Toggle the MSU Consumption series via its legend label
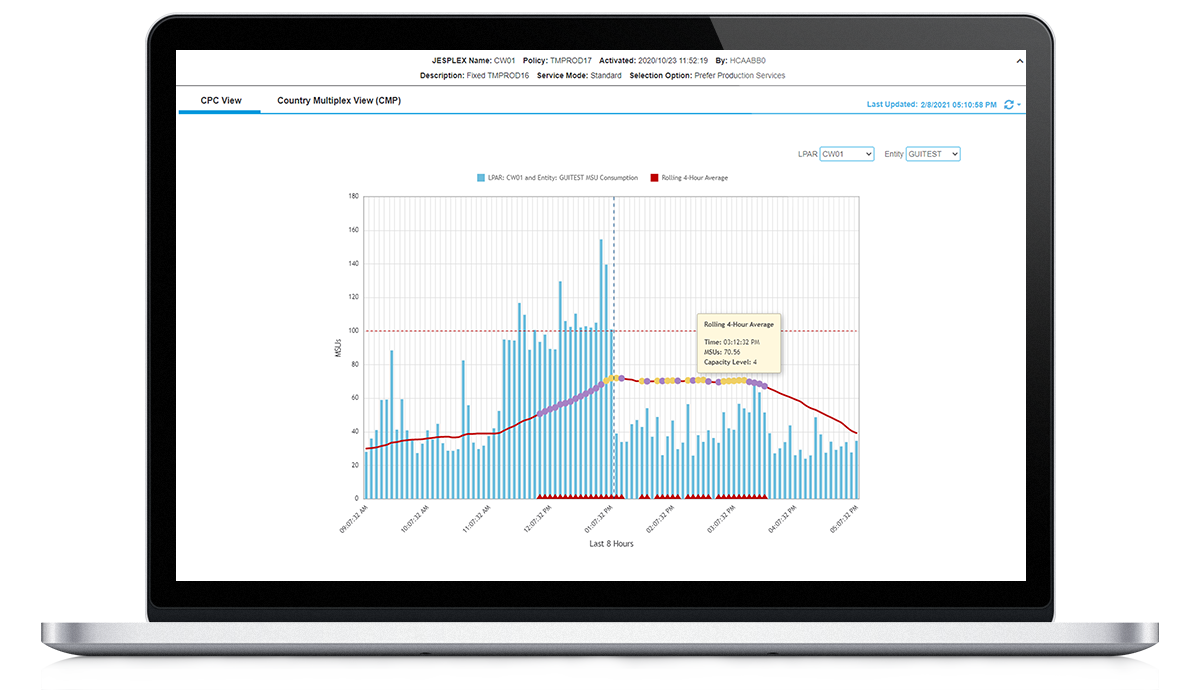Screen dimensions: 1200x690 pos(562,178)
